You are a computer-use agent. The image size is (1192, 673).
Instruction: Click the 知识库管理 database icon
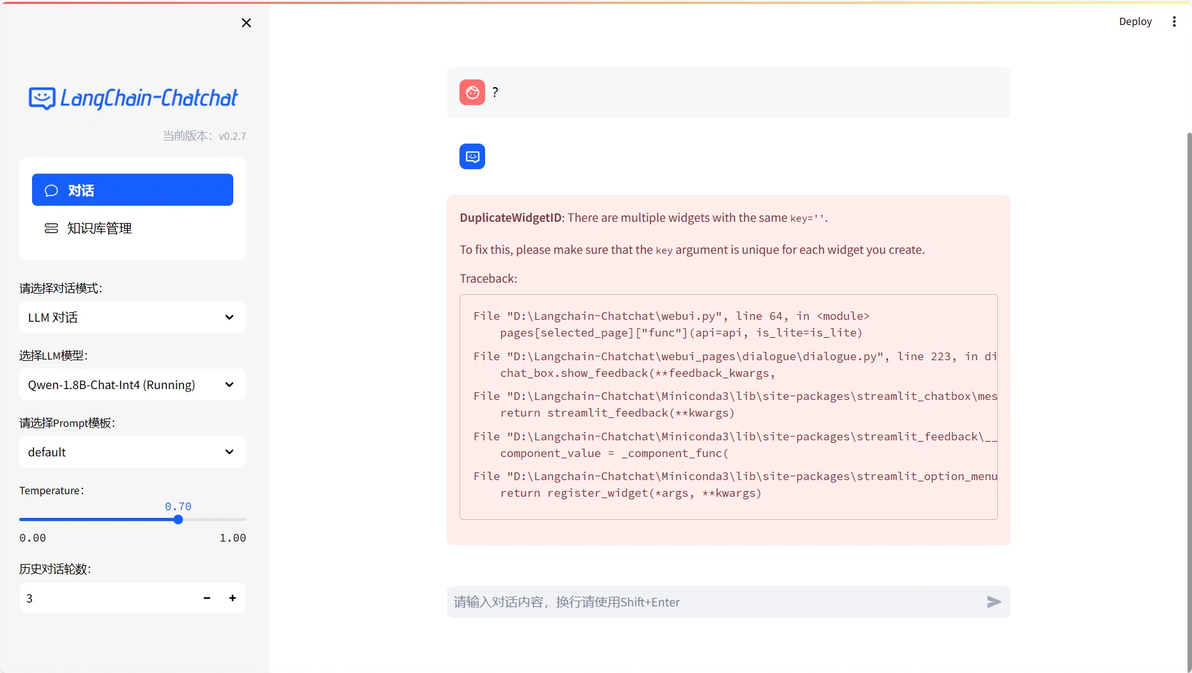pyautogui.click(x=51, y=228)
